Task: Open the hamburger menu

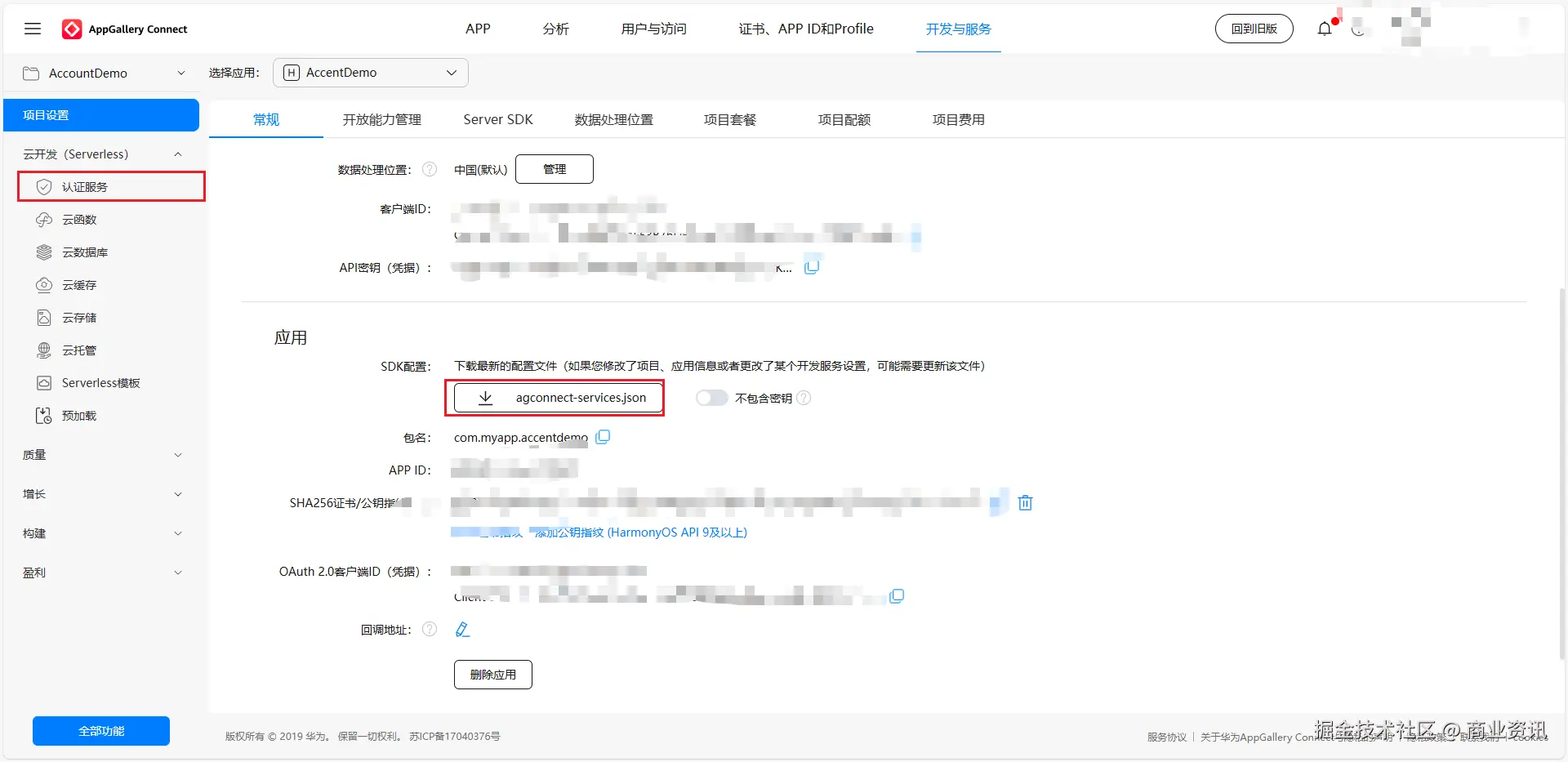Action: [33, 29]
